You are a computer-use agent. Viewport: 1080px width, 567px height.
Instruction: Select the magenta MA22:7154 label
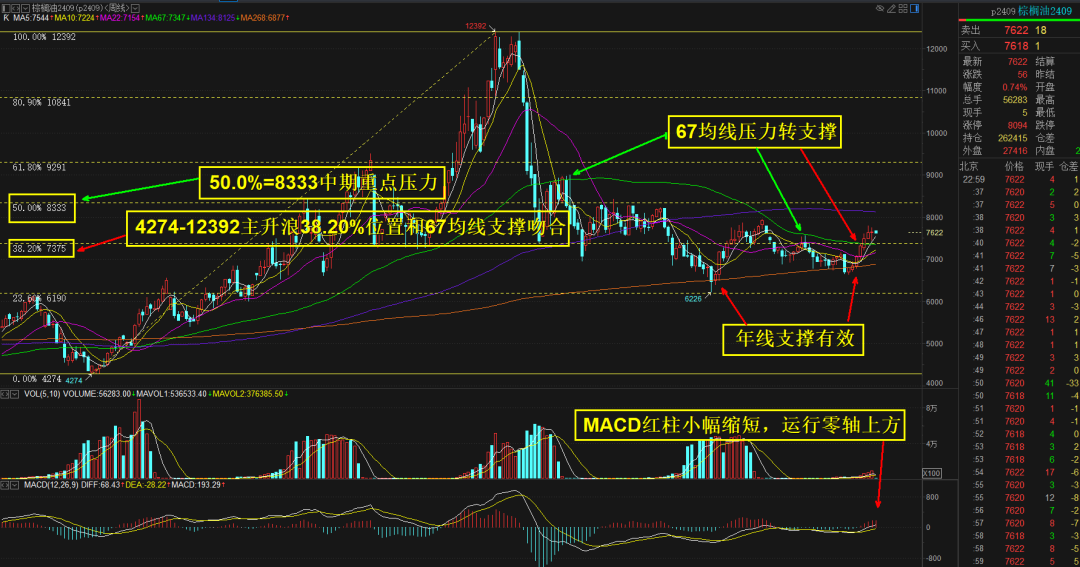(x=120, y=18)
